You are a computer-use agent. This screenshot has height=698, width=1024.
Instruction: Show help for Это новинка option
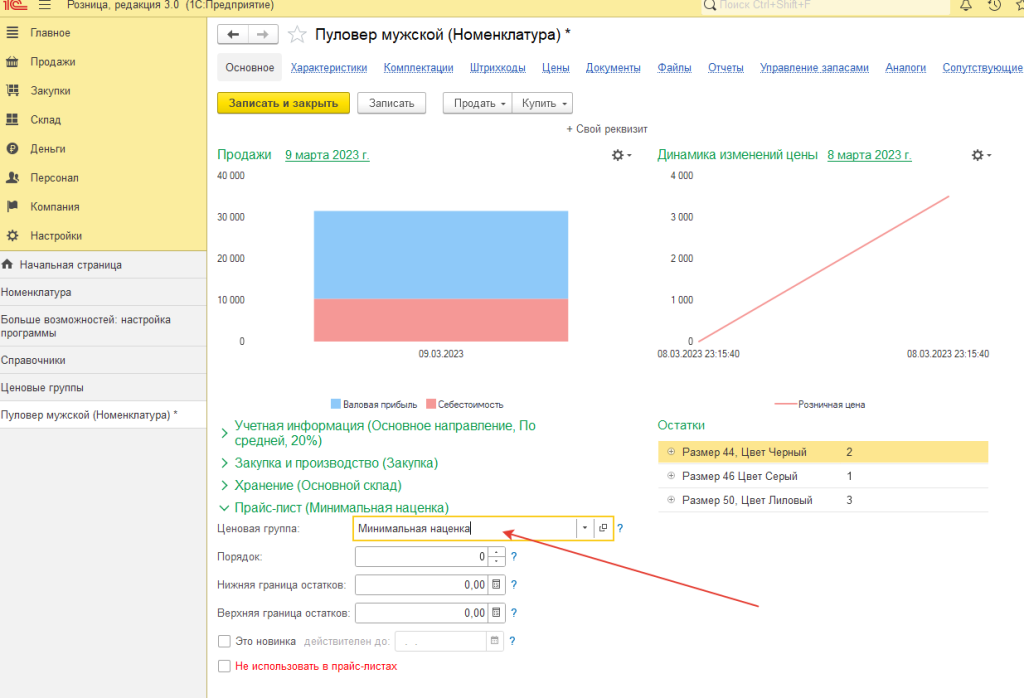(x=512, y=641)
